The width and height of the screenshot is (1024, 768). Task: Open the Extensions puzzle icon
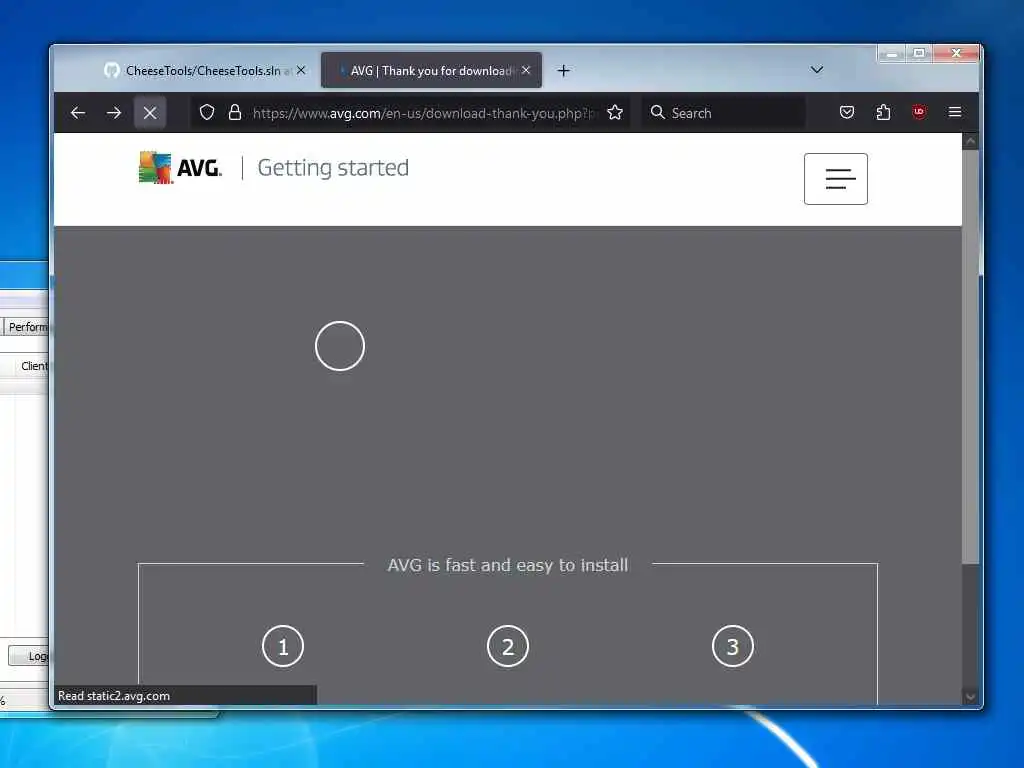pos(883,113)
